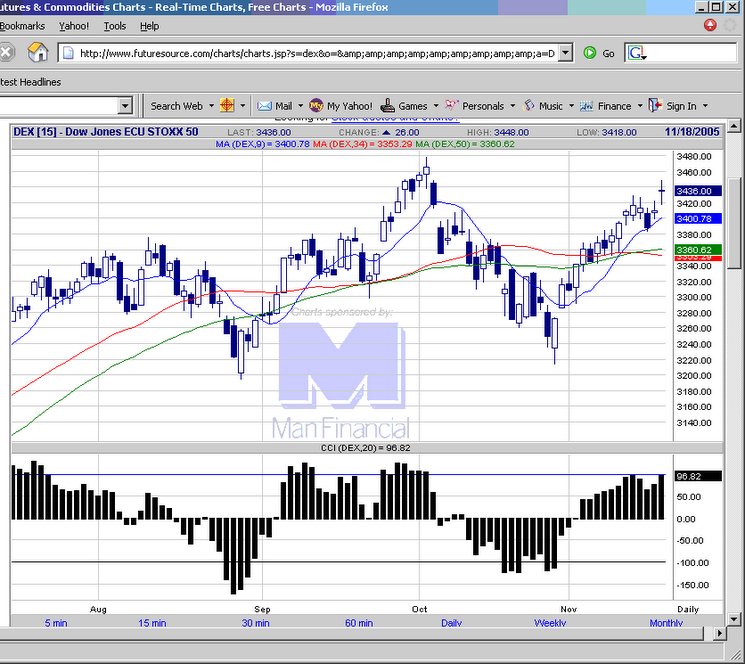Screen dimensions: 745x664
Task: Select the 15 min chart interval
Action: tap(152, 623)
